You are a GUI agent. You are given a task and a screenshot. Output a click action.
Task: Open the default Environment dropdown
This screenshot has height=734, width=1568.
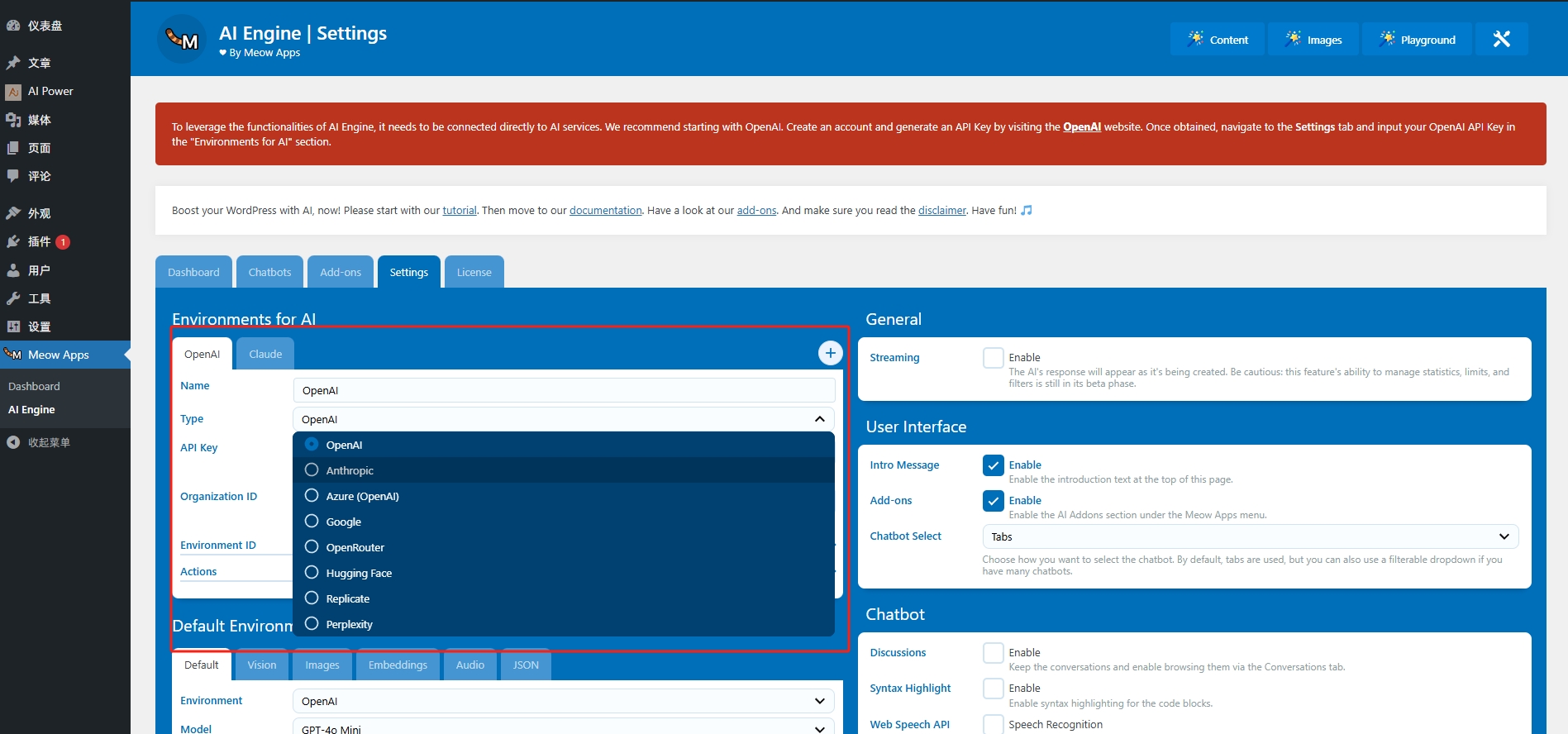564,701
